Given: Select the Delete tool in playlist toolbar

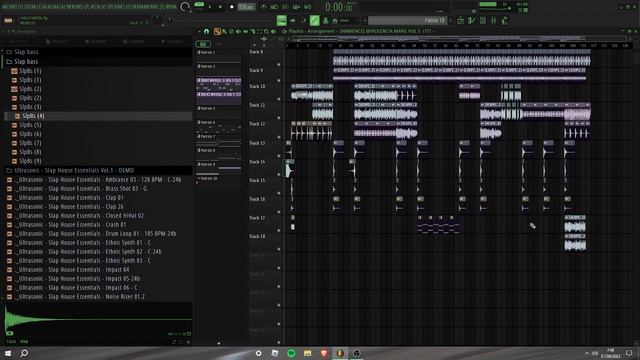Looking at the screenshot, I should (x=231, y=31).
